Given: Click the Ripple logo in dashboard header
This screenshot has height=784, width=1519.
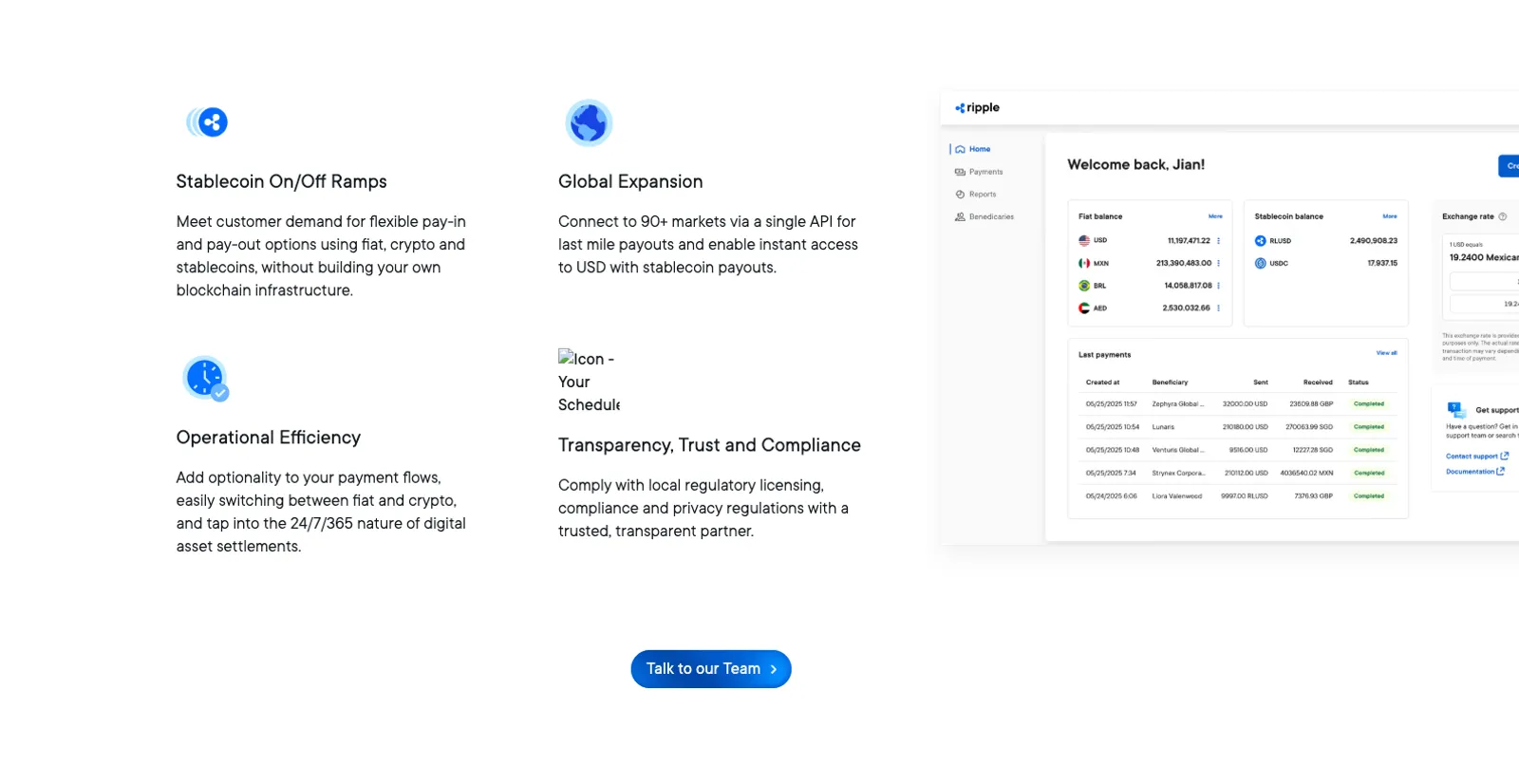Looking at the screenshot, I should click(x=977, y=108).
